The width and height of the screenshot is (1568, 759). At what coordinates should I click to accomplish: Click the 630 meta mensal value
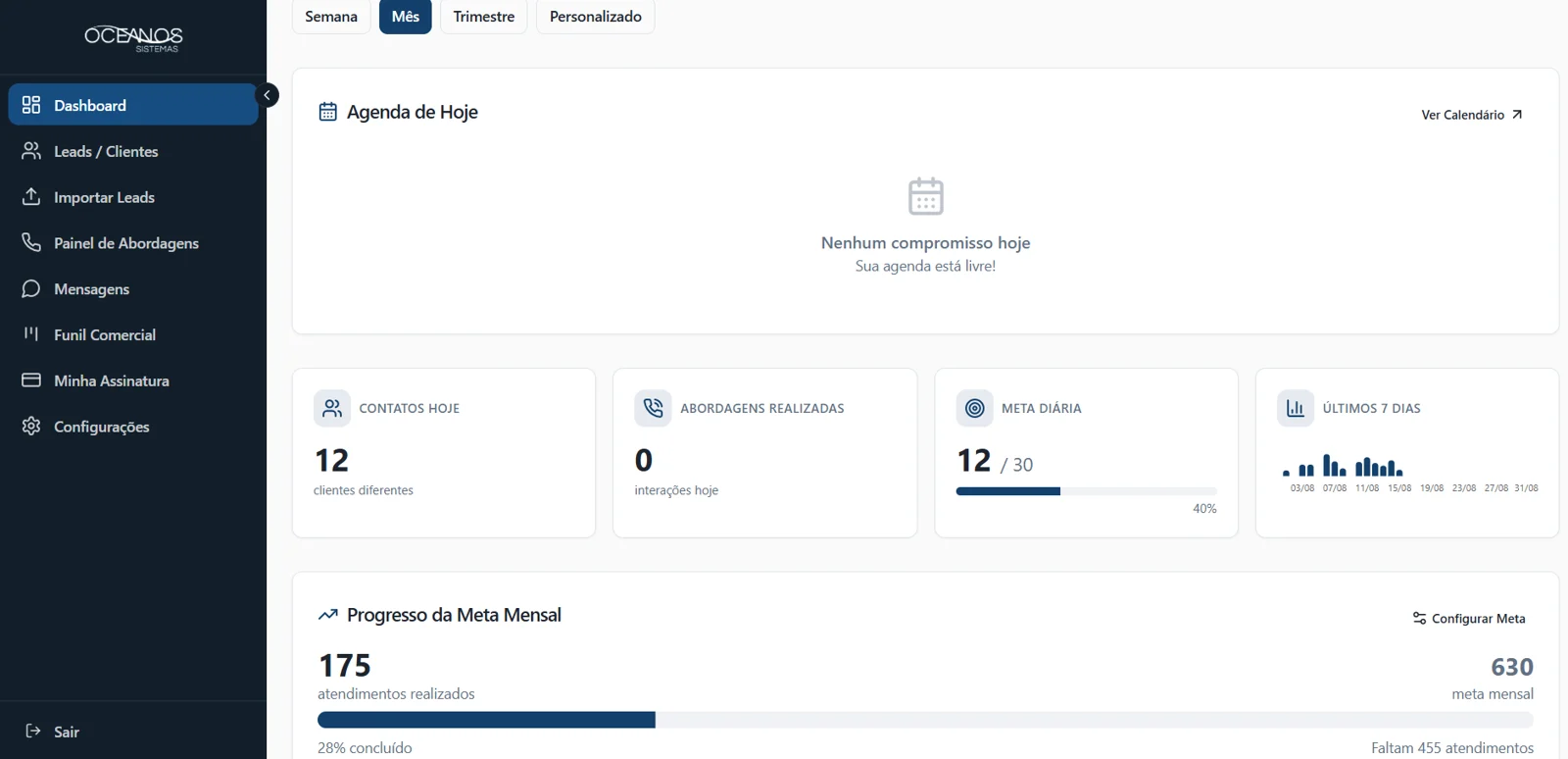tap(1512, 667)
